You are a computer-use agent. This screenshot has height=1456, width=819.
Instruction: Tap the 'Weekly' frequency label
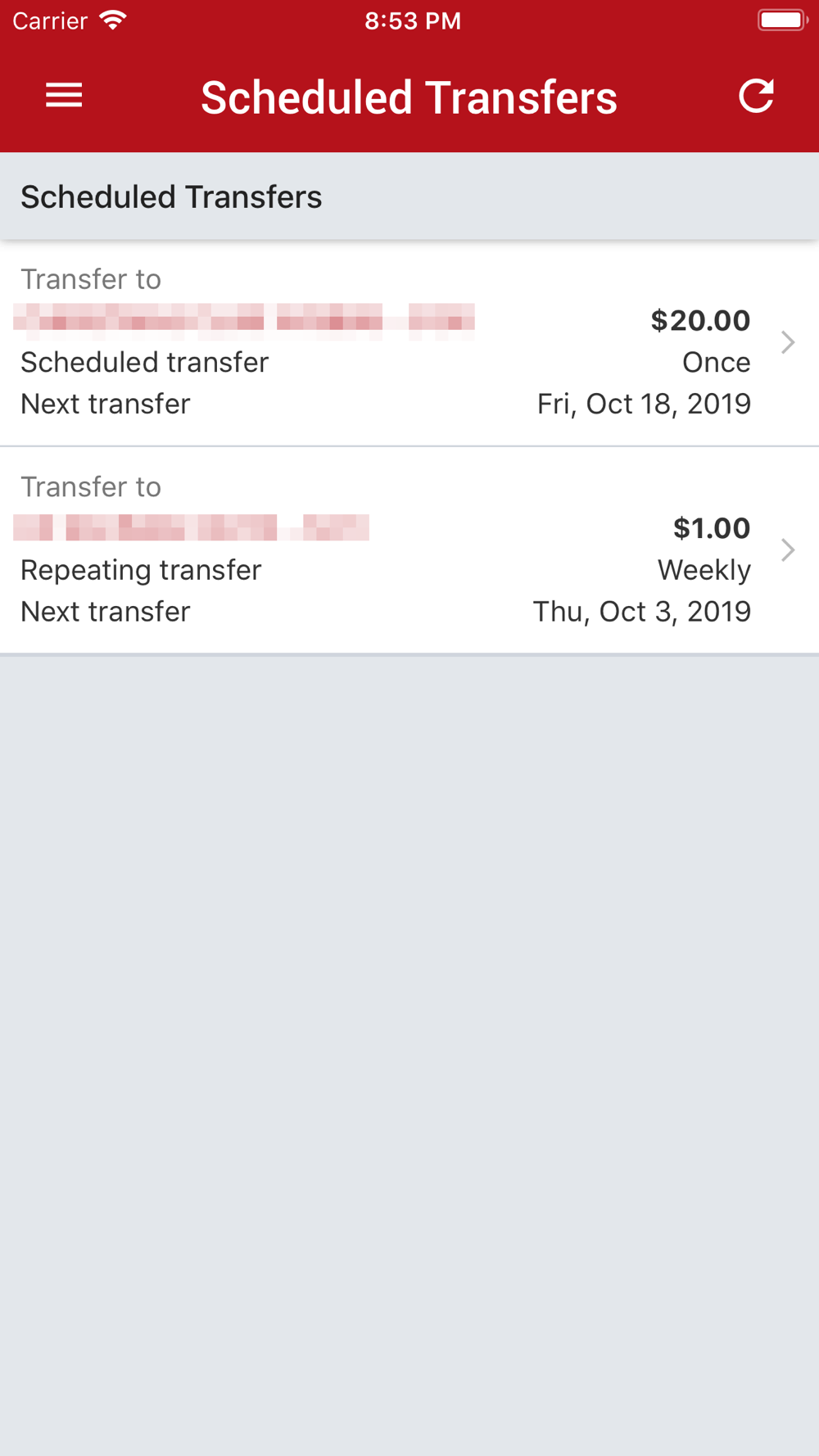[704, 570]
